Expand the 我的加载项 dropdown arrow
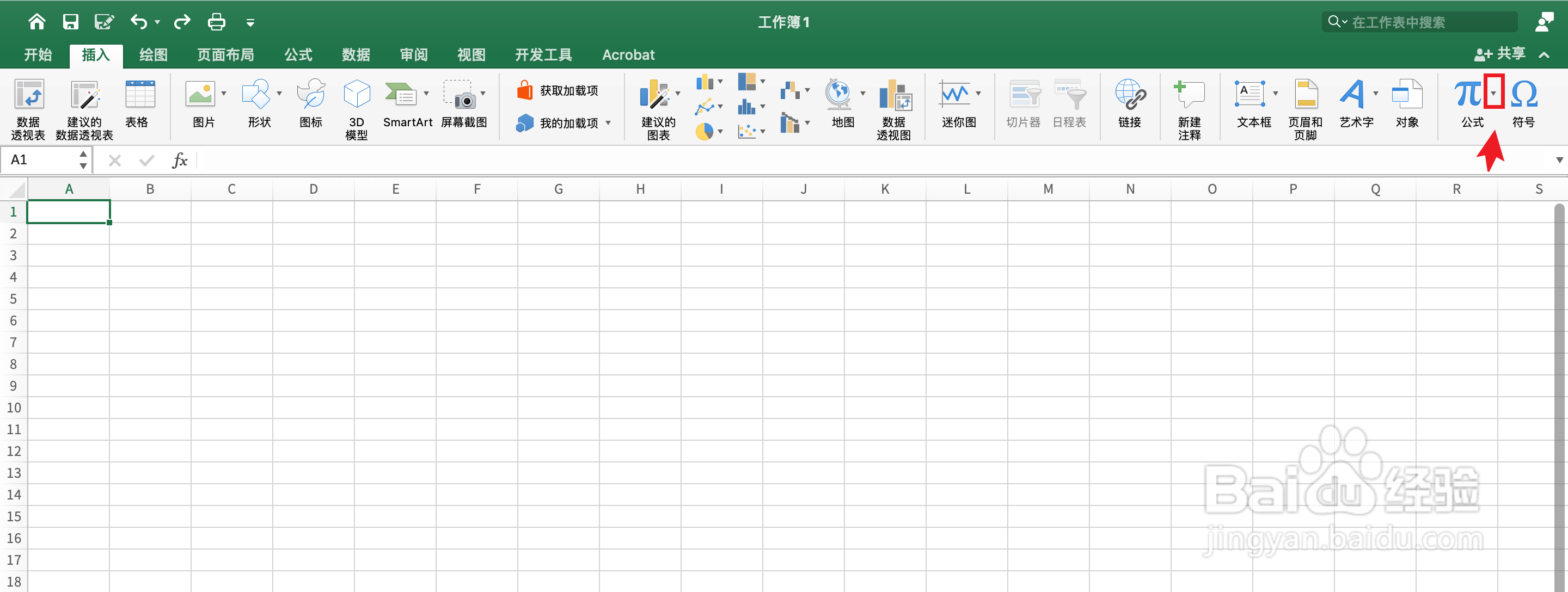This screenshot has width=1568, height=592. pyautogui.click(x=608, y=123)
